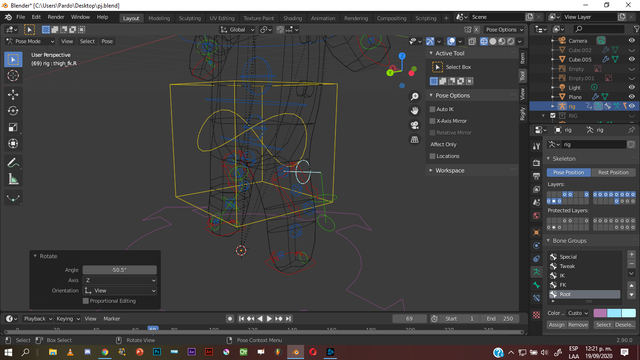Add new bone group plus button

631,254
